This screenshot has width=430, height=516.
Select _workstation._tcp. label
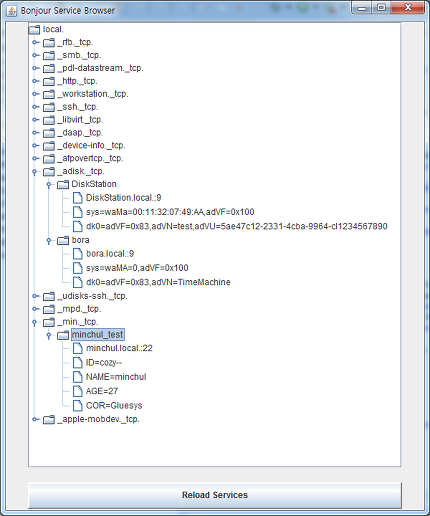(93, 94)
